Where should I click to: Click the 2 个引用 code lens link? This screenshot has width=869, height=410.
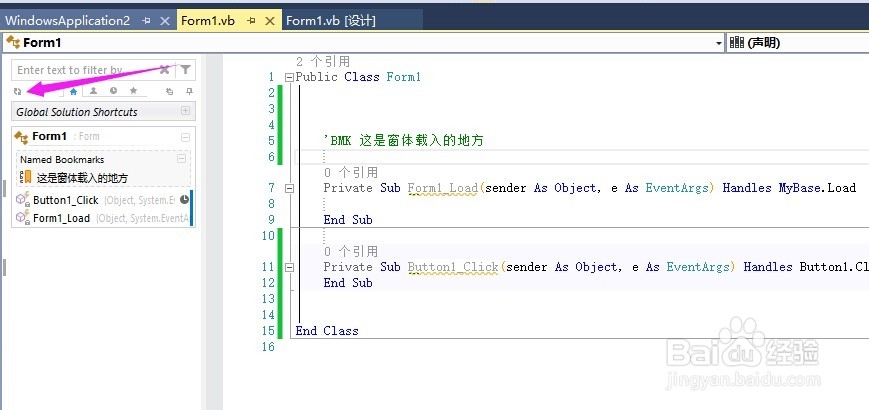pos(323,62)
